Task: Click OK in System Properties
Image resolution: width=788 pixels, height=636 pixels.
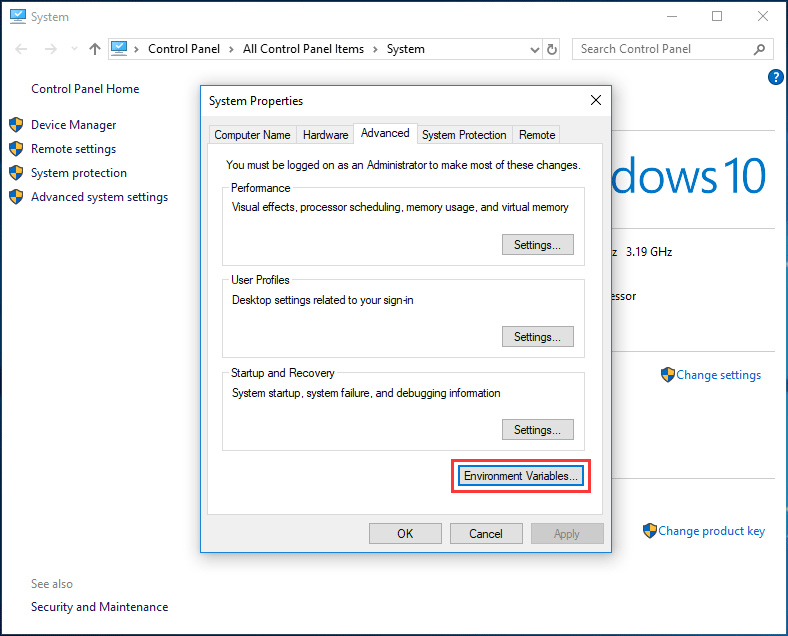Action: point(405,534)
